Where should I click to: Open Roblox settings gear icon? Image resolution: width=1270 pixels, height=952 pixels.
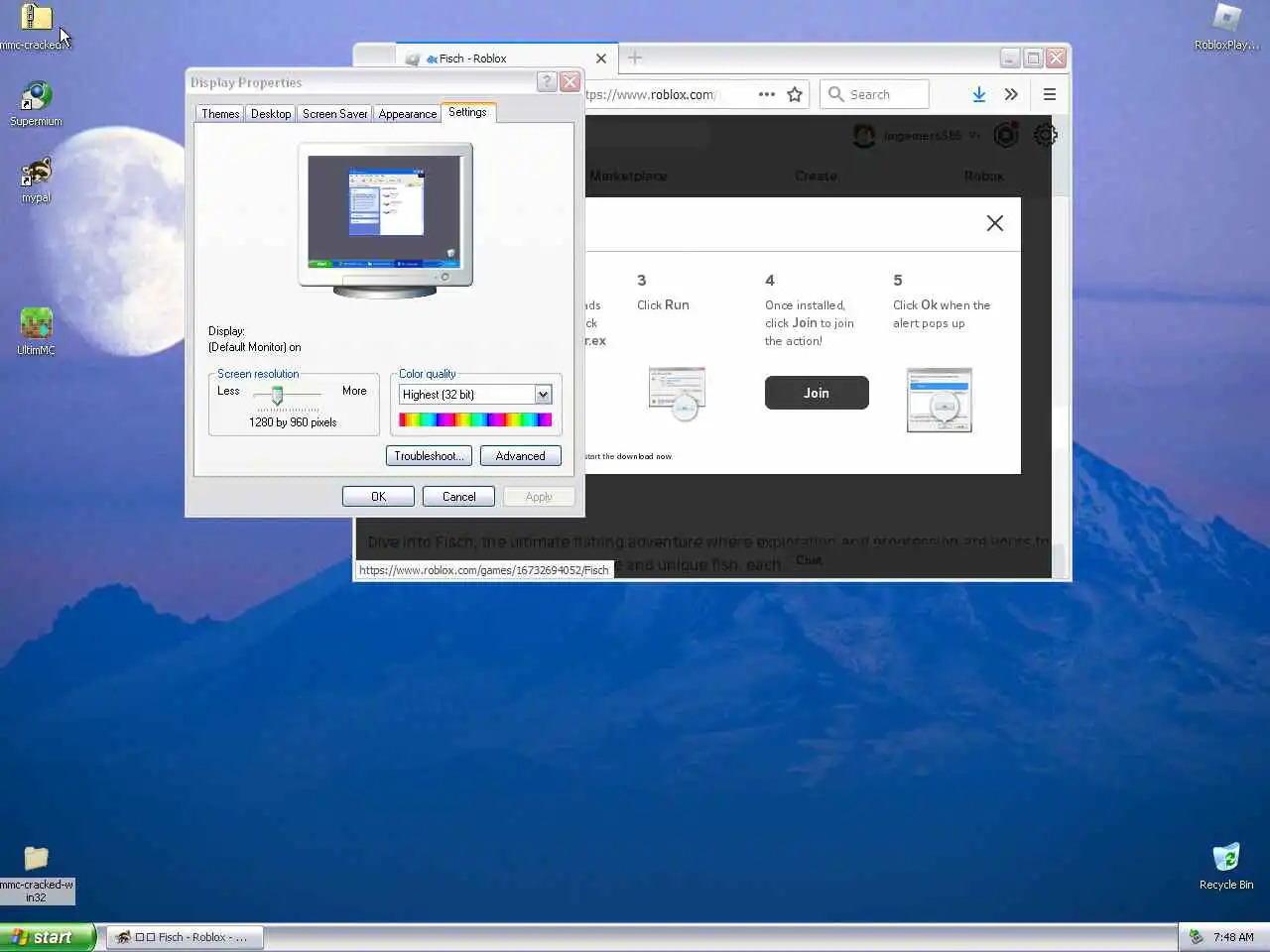tap(1045, 135)
